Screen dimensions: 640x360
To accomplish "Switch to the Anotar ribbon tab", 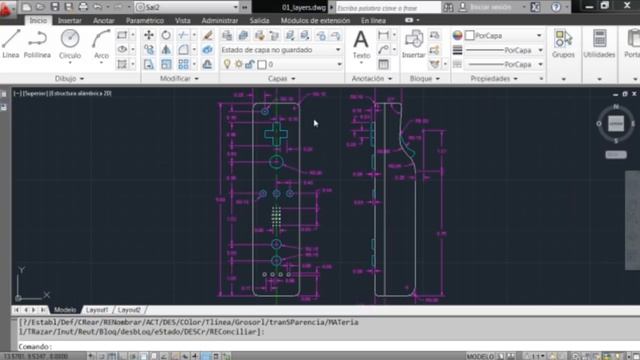I will (x=104, y=20).
